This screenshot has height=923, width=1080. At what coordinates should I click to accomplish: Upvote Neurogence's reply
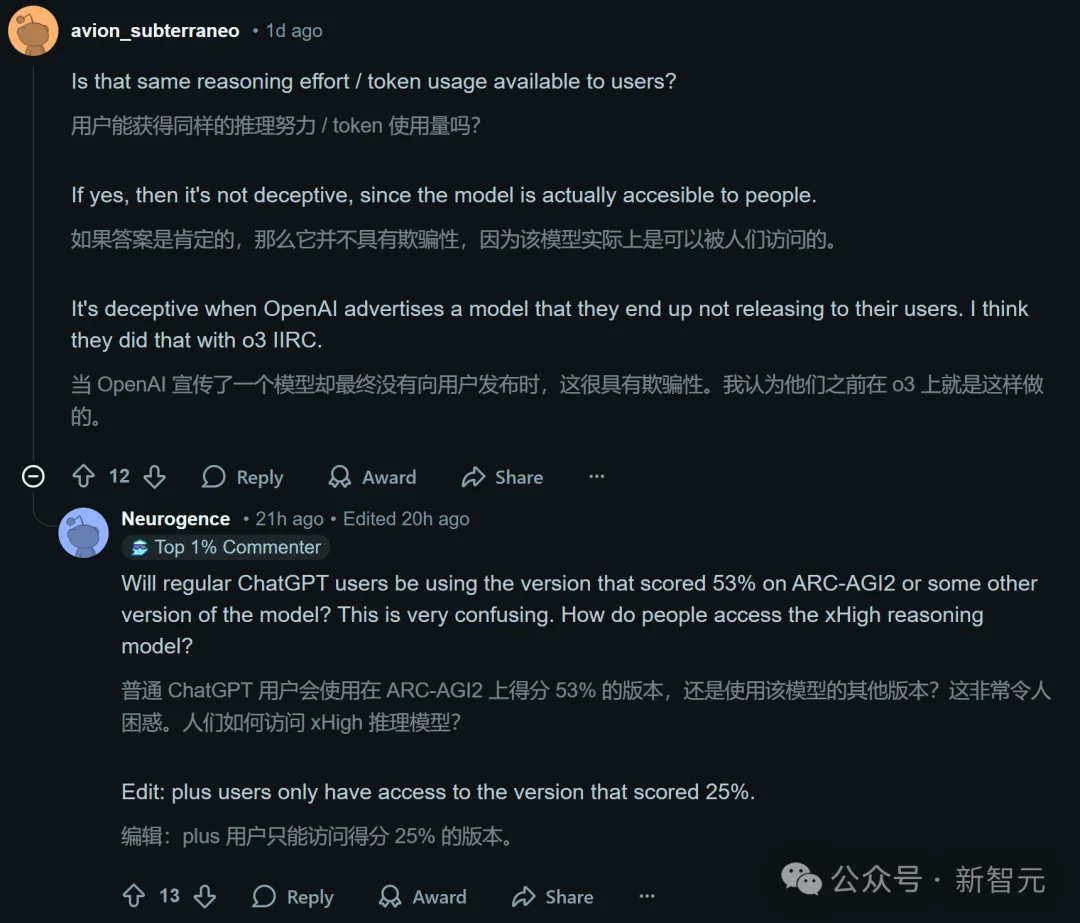[133, 896]
